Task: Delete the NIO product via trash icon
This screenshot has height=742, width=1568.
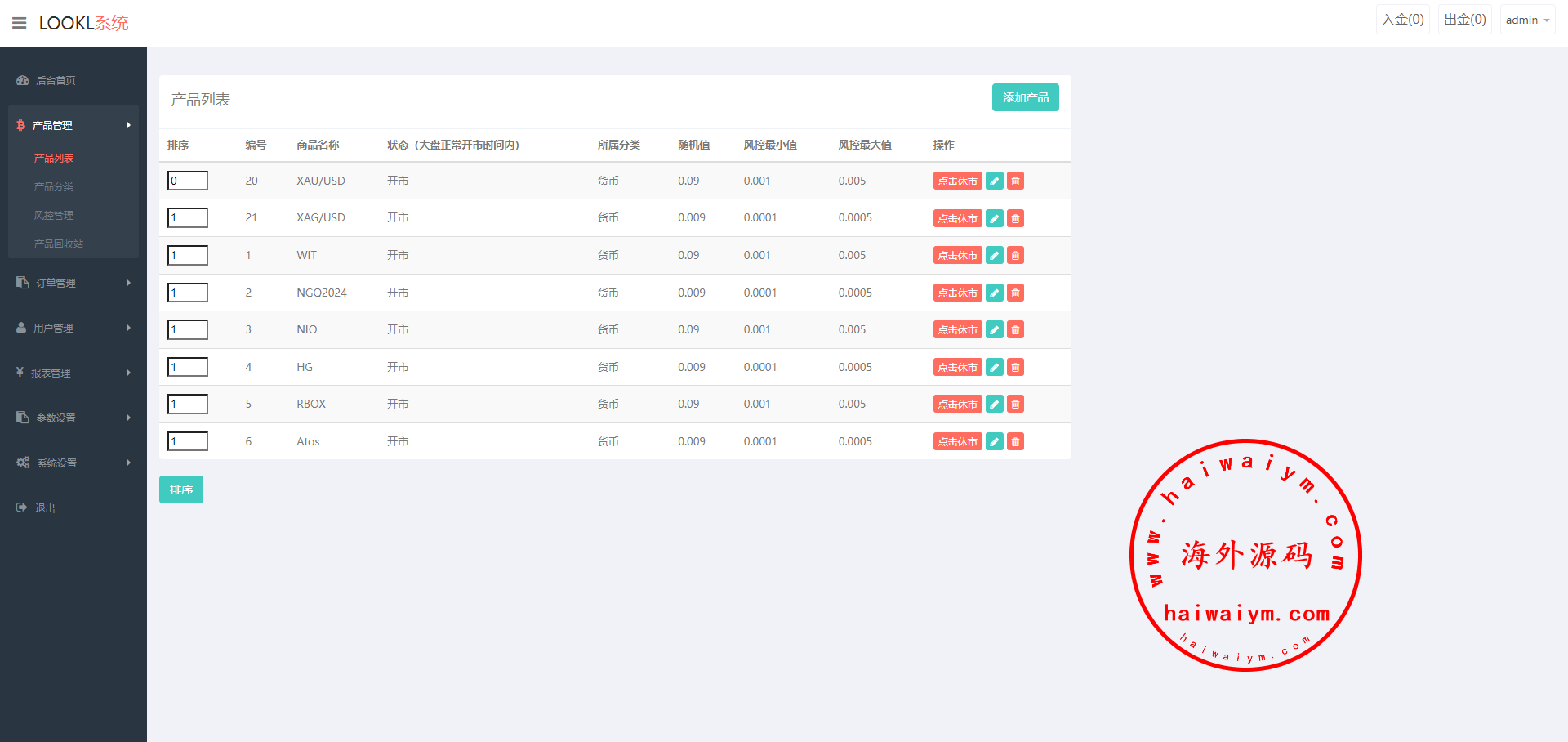Action: coord(1015,330)
